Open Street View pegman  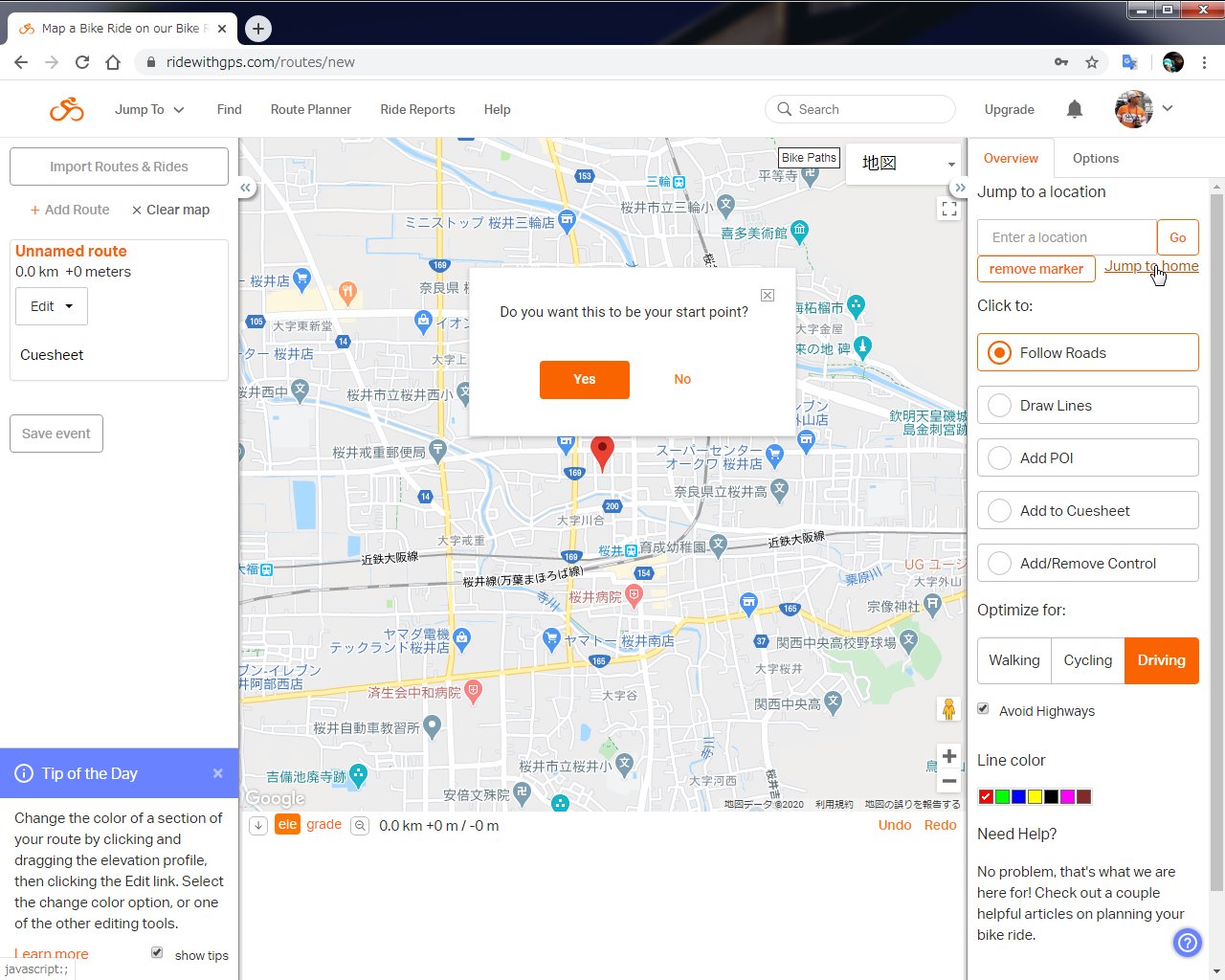click(x=948, y=709)
